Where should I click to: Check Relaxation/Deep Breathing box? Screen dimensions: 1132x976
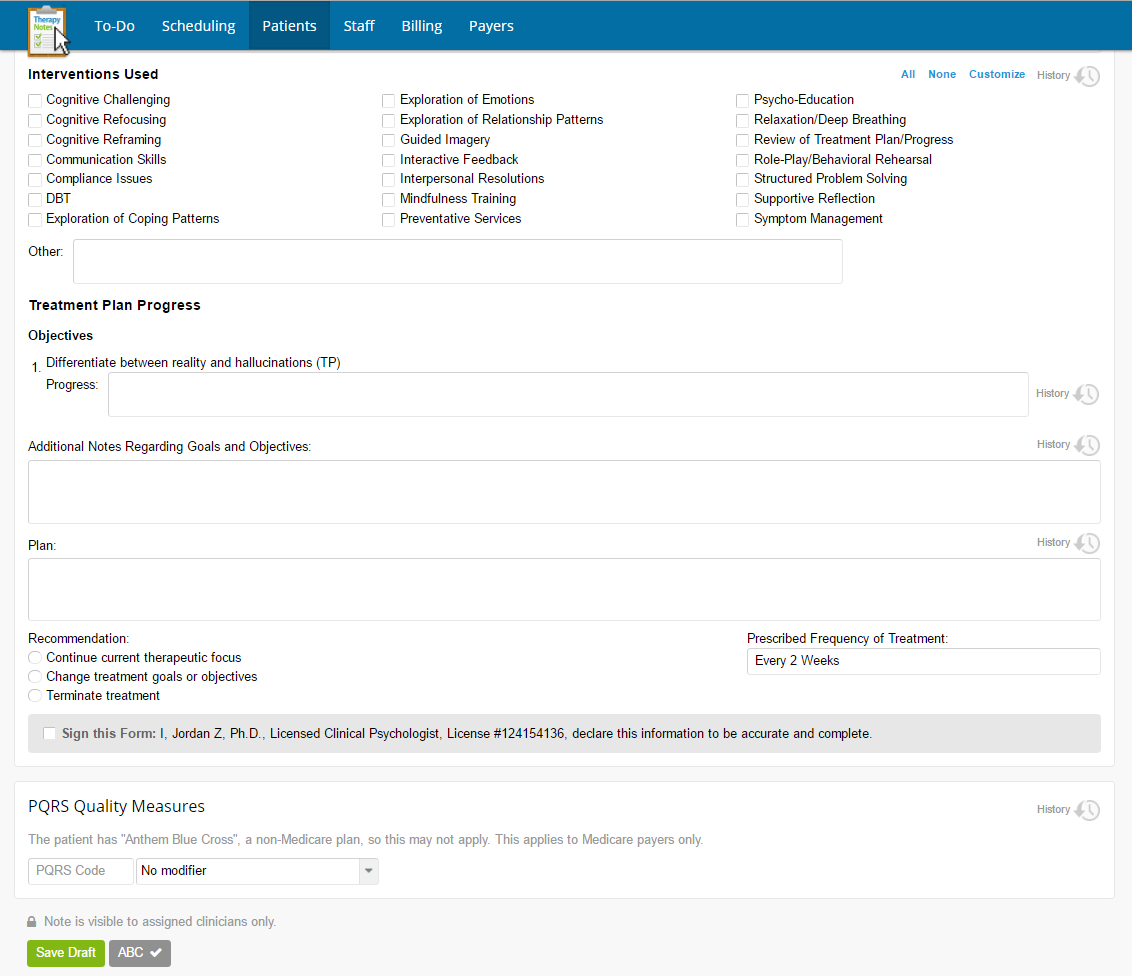[x=742, y=121]
